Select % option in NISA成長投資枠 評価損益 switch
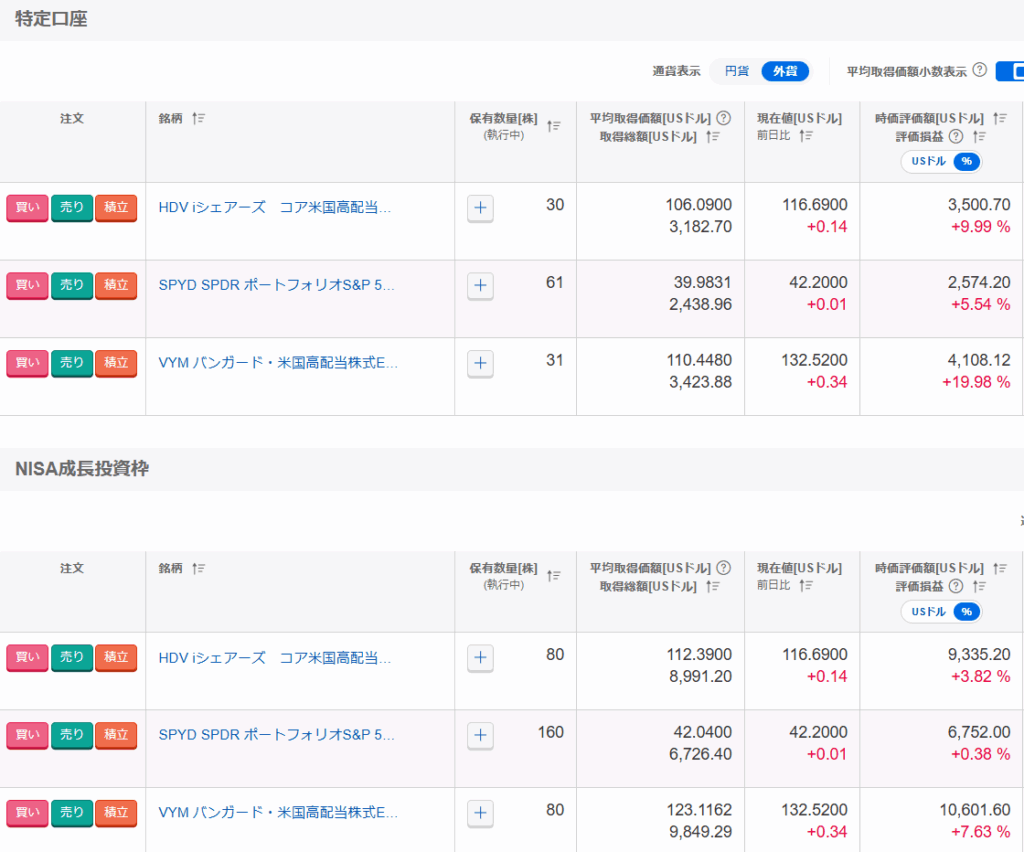 tap(966, 612)
